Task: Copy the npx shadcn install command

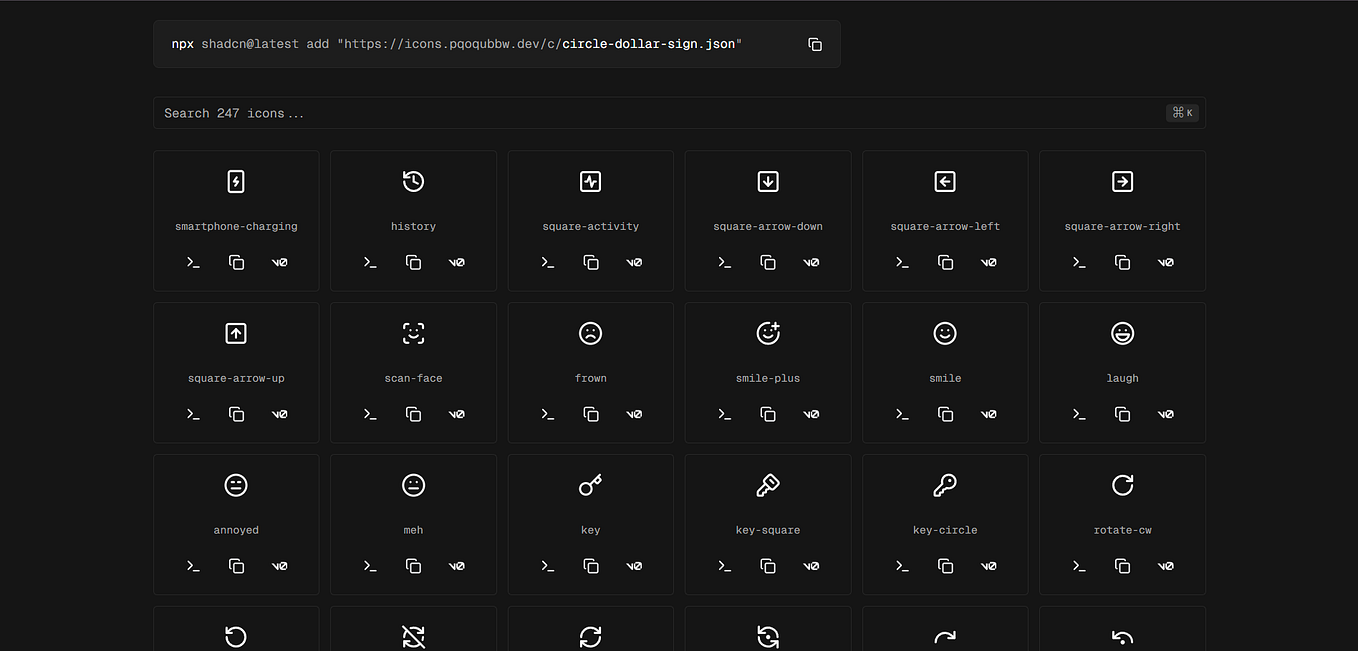Action: coord(815,44)
